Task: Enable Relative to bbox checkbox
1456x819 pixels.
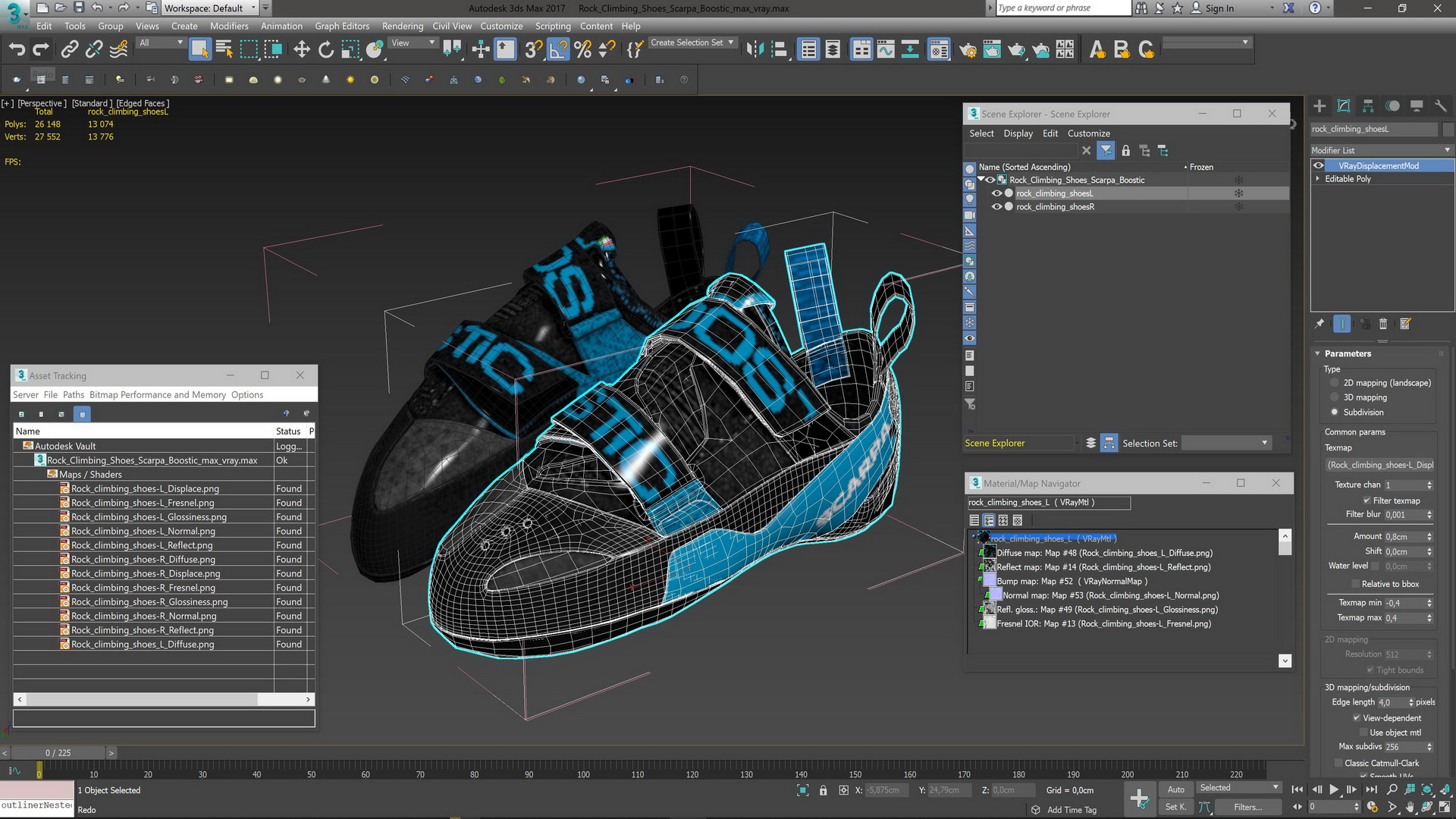Action: coord(1355,584)
